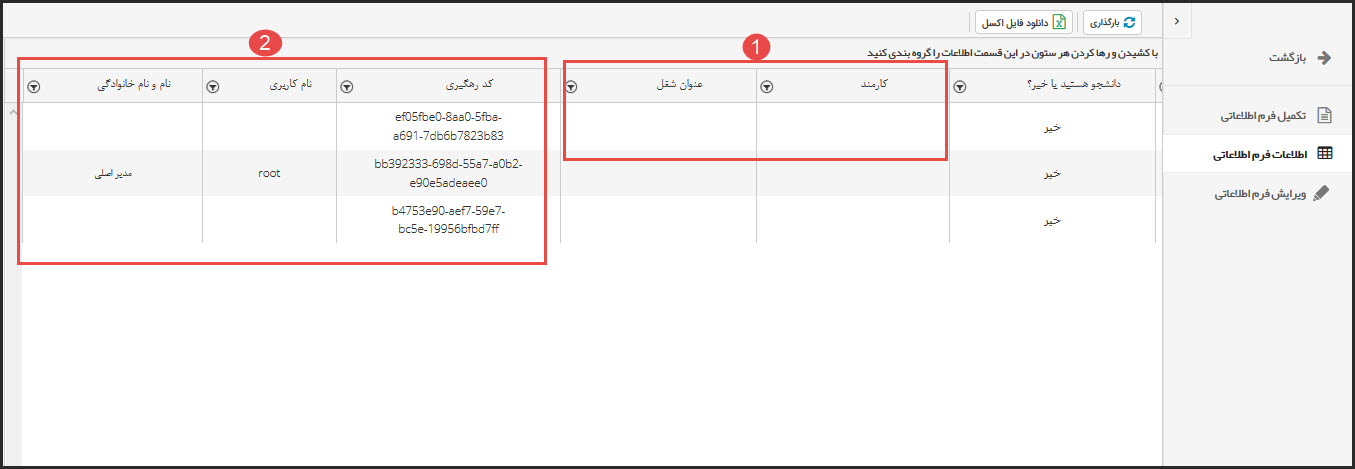Click the document icon for تکمیل فرم اطلاعاتی
The height and width of the screenshot is (469, 1355).
point(1324,115)
